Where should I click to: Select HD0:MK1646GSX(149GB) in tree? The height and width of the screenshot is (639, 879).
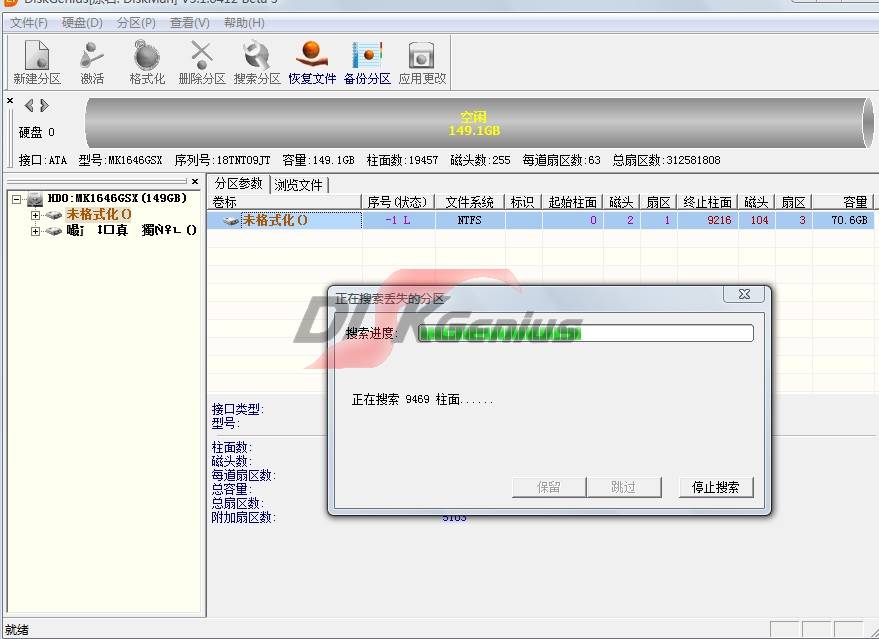click(117, 198)
